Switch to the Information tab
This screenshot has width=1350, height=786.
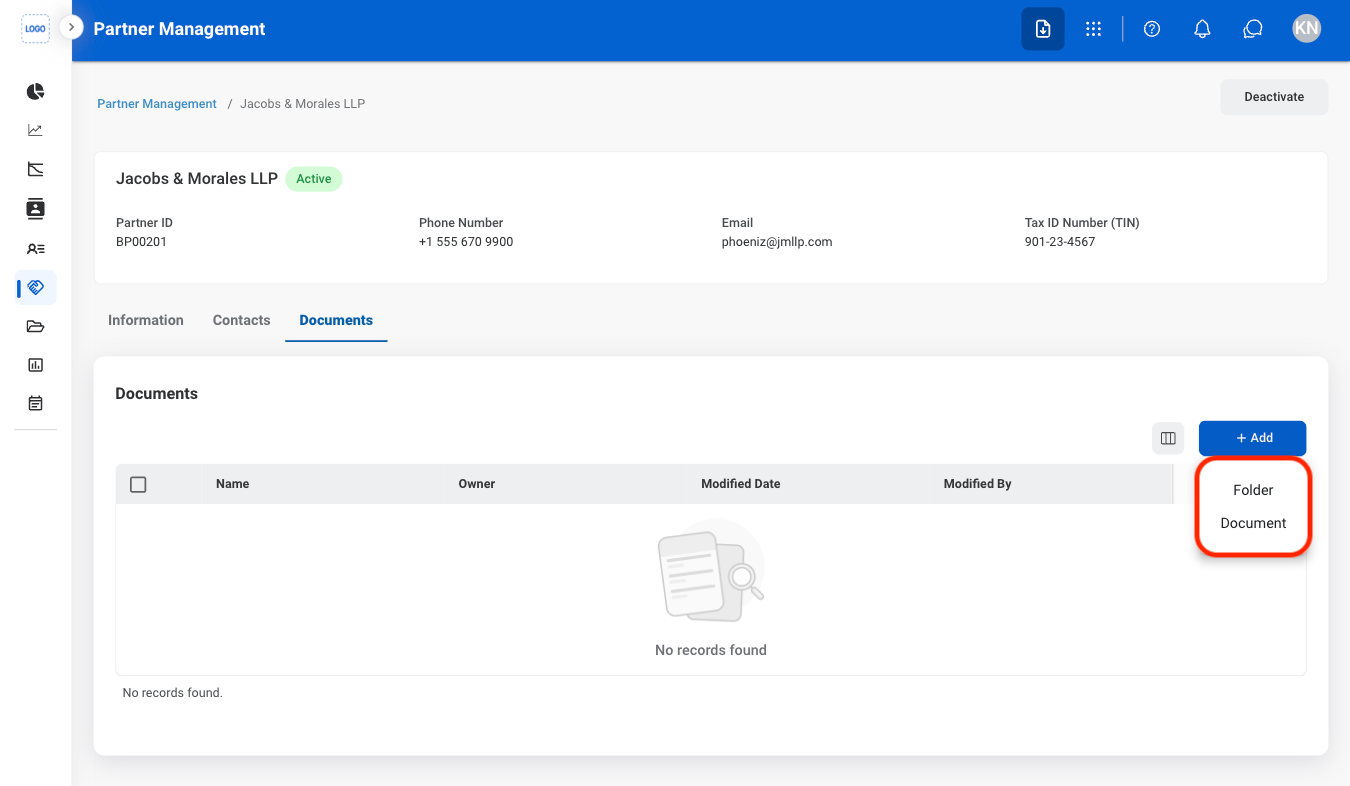(146, 320)
